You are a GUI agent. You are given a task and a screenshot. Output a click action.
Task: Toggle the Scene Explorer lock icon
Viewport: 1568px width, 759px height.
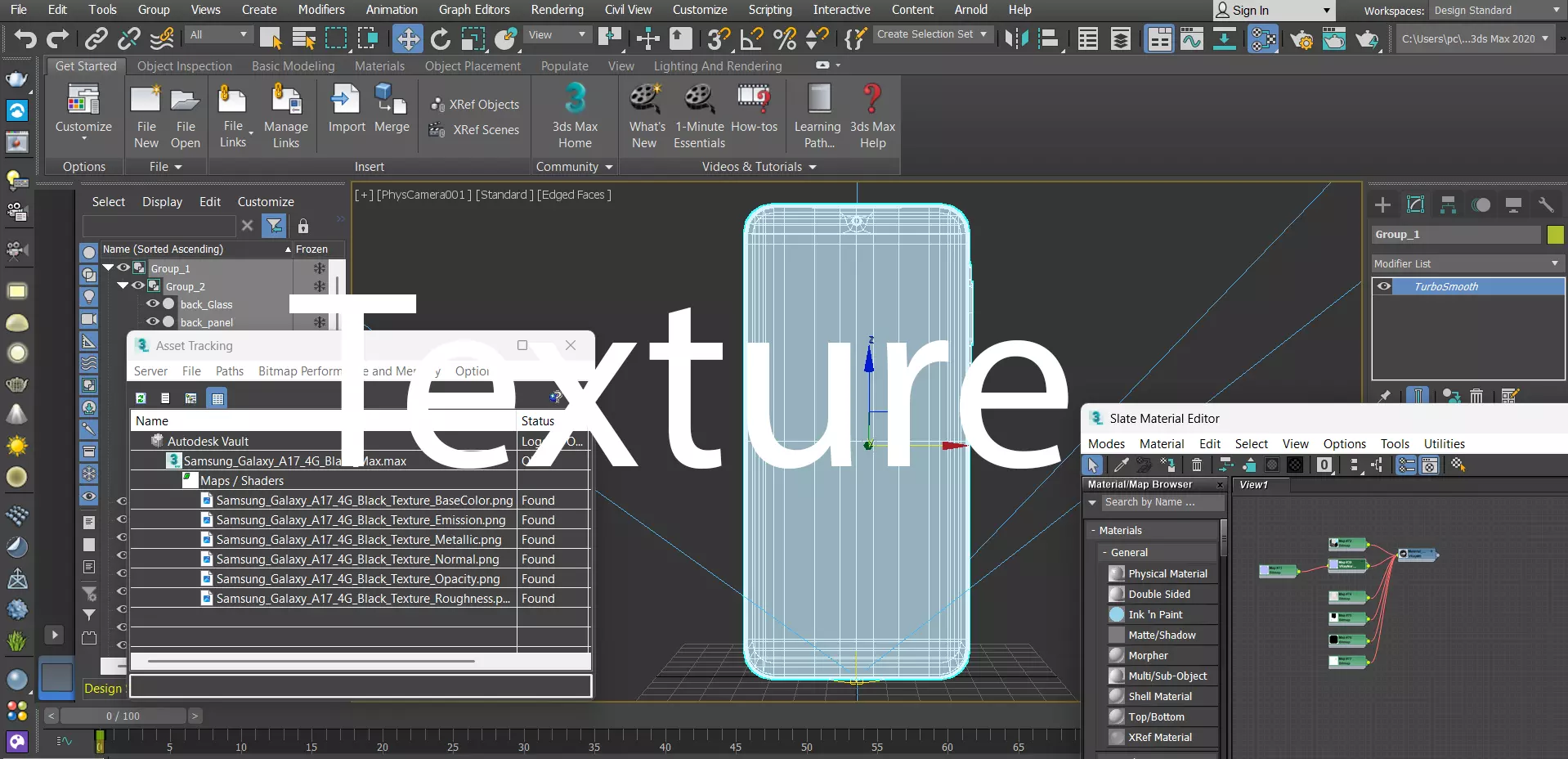click(x=303, y=226)
